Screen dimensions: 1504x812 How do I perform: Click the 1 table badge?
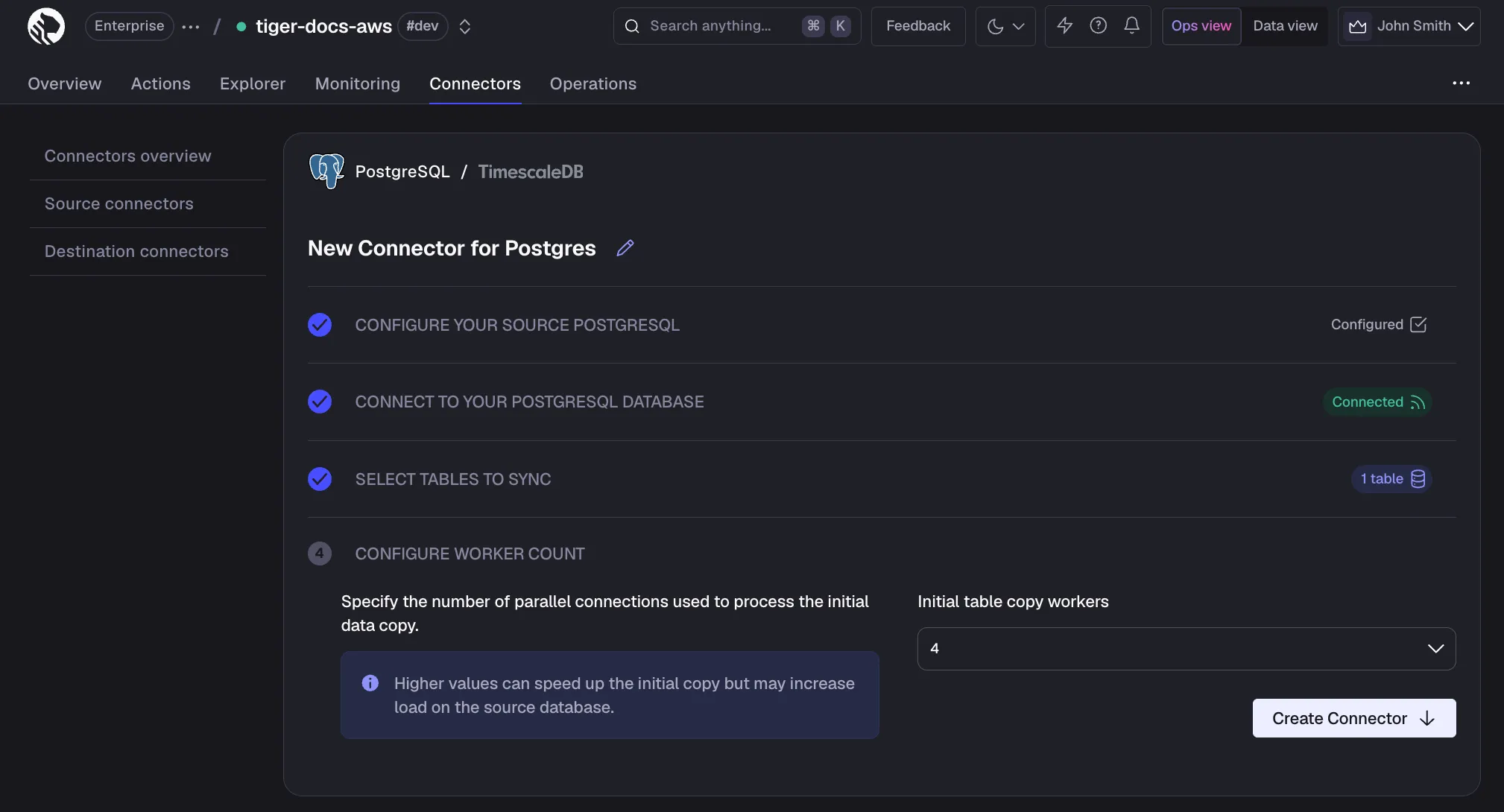1391,479
